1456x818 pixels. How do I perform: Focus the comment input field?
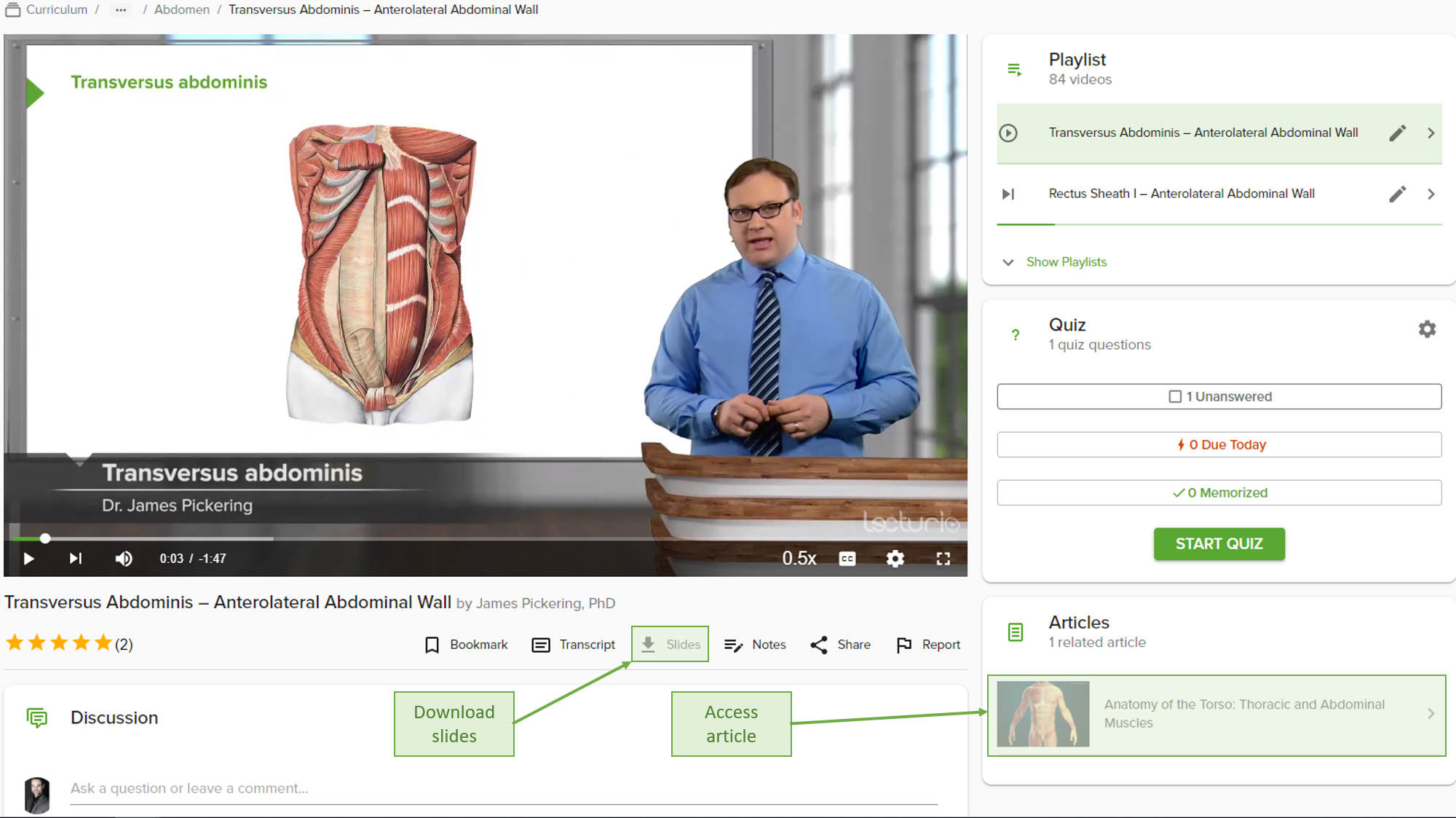tap(504, 789)
